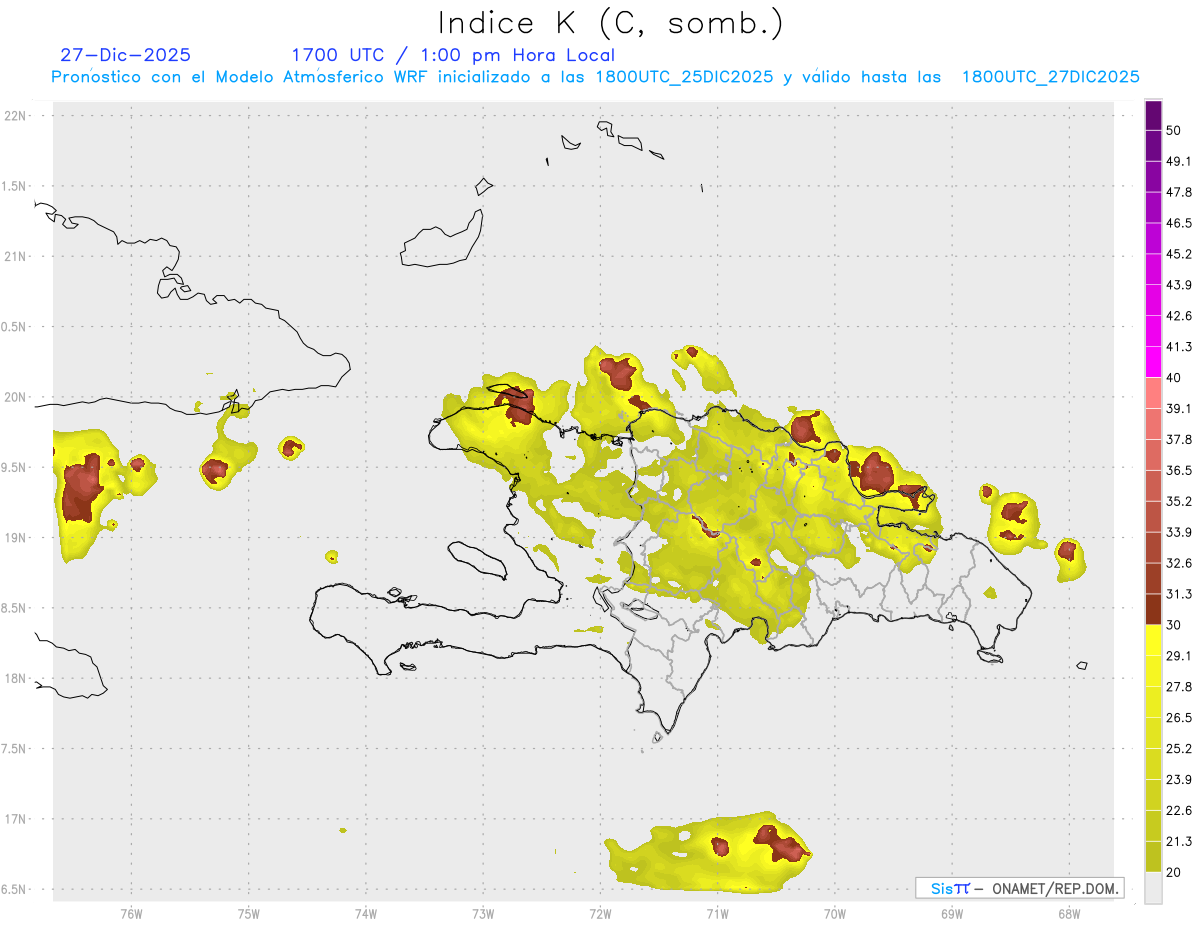
Task: Click the longitude label '75W'
Action: pos(248,914)
